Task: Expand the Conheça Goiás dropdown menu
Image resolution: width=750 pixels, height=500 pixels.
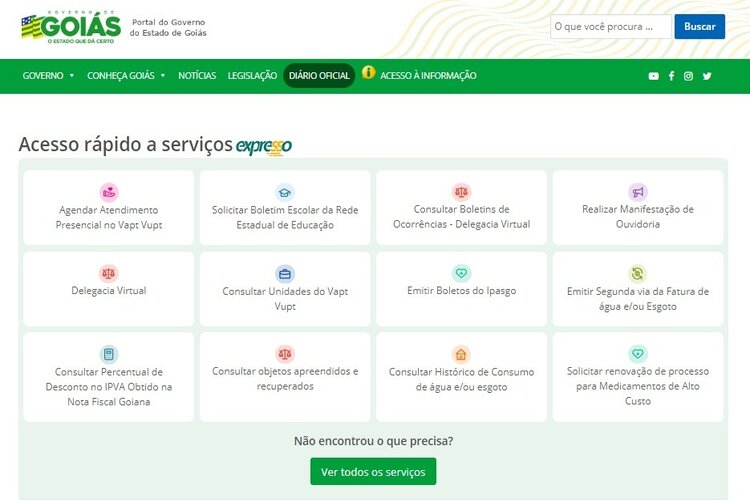Action: (x=126, y=76)
